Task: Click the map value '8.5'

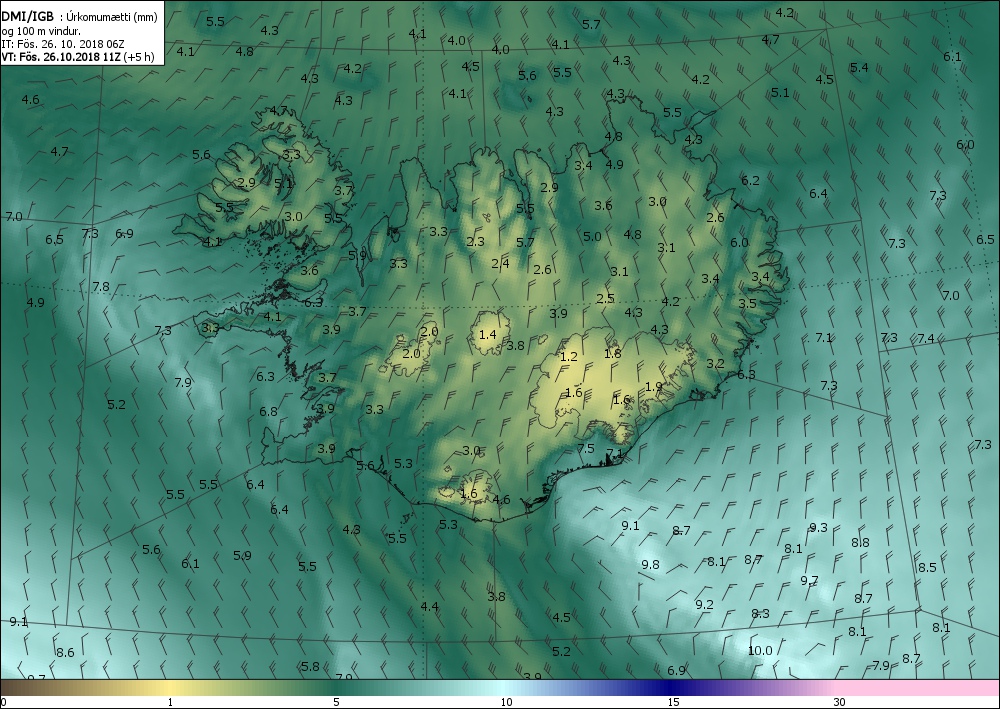Action: coord(927,567)
